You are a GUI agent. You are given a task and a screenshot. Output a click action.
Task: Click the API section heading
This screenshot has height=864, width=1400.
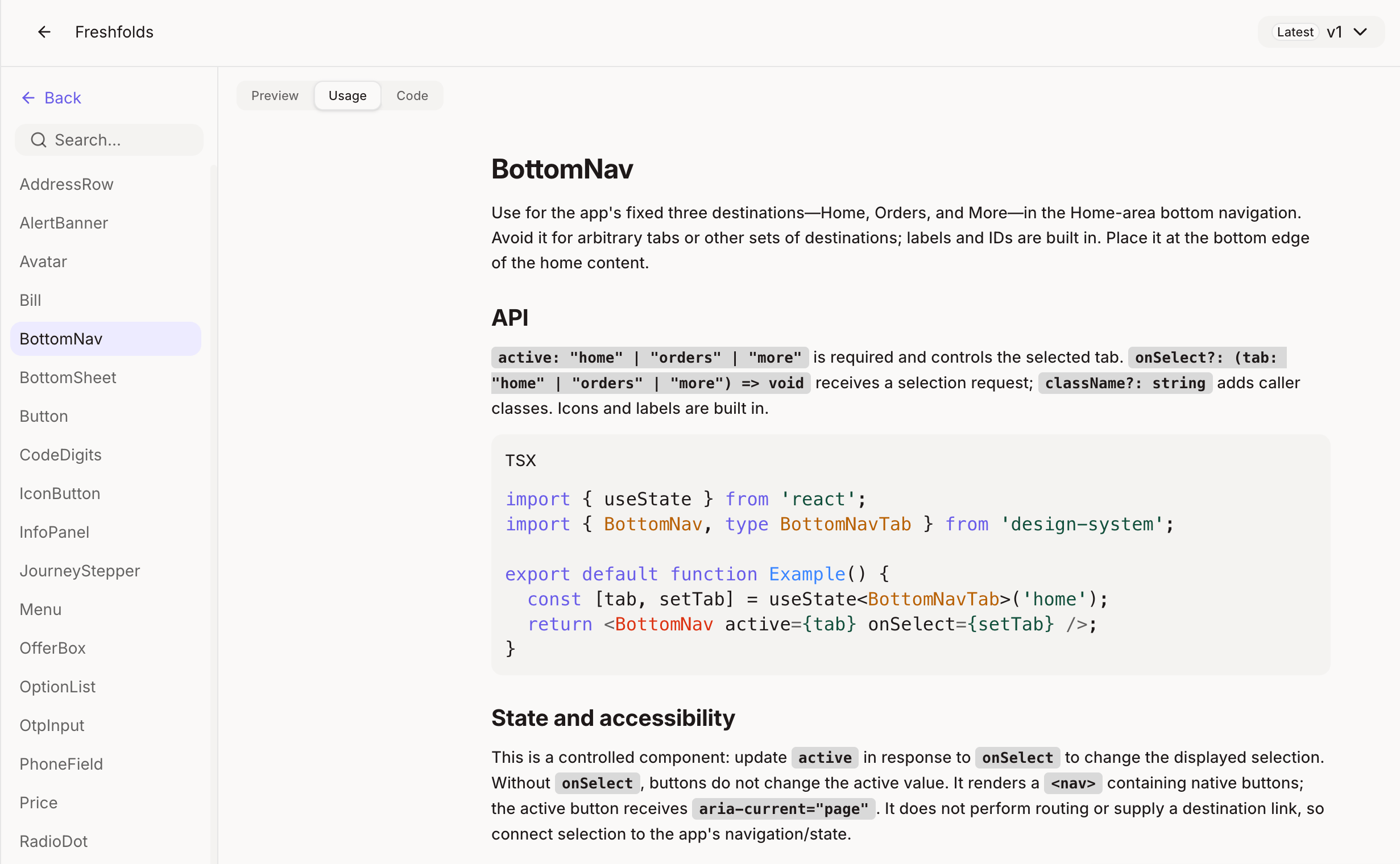pyautogui.click(x=510, y=318)
